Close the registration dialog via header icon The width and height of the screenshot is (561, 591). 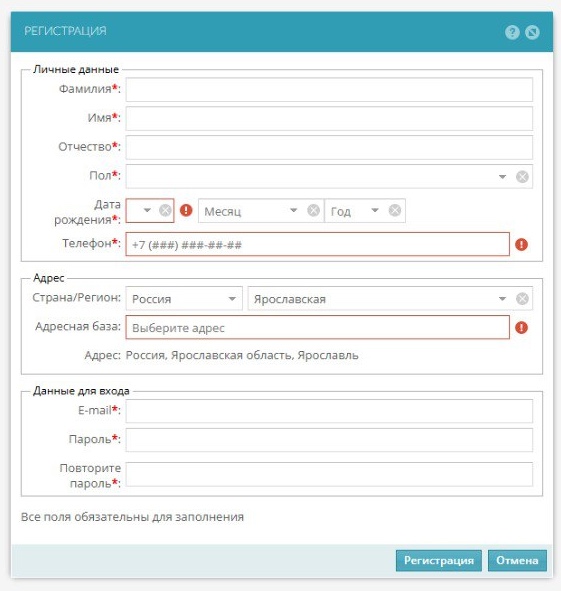(x=532, y=32)
